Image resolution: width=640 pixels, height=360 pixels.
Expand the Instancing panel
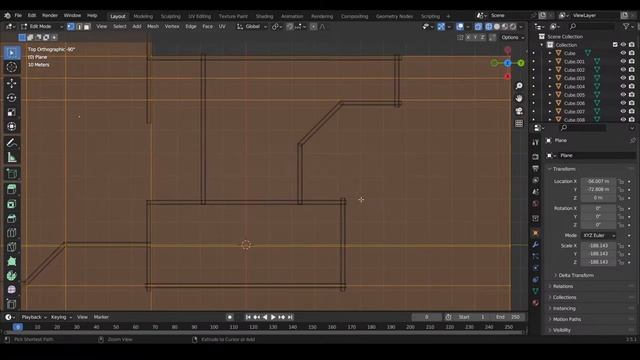click(x=564, y=308)
